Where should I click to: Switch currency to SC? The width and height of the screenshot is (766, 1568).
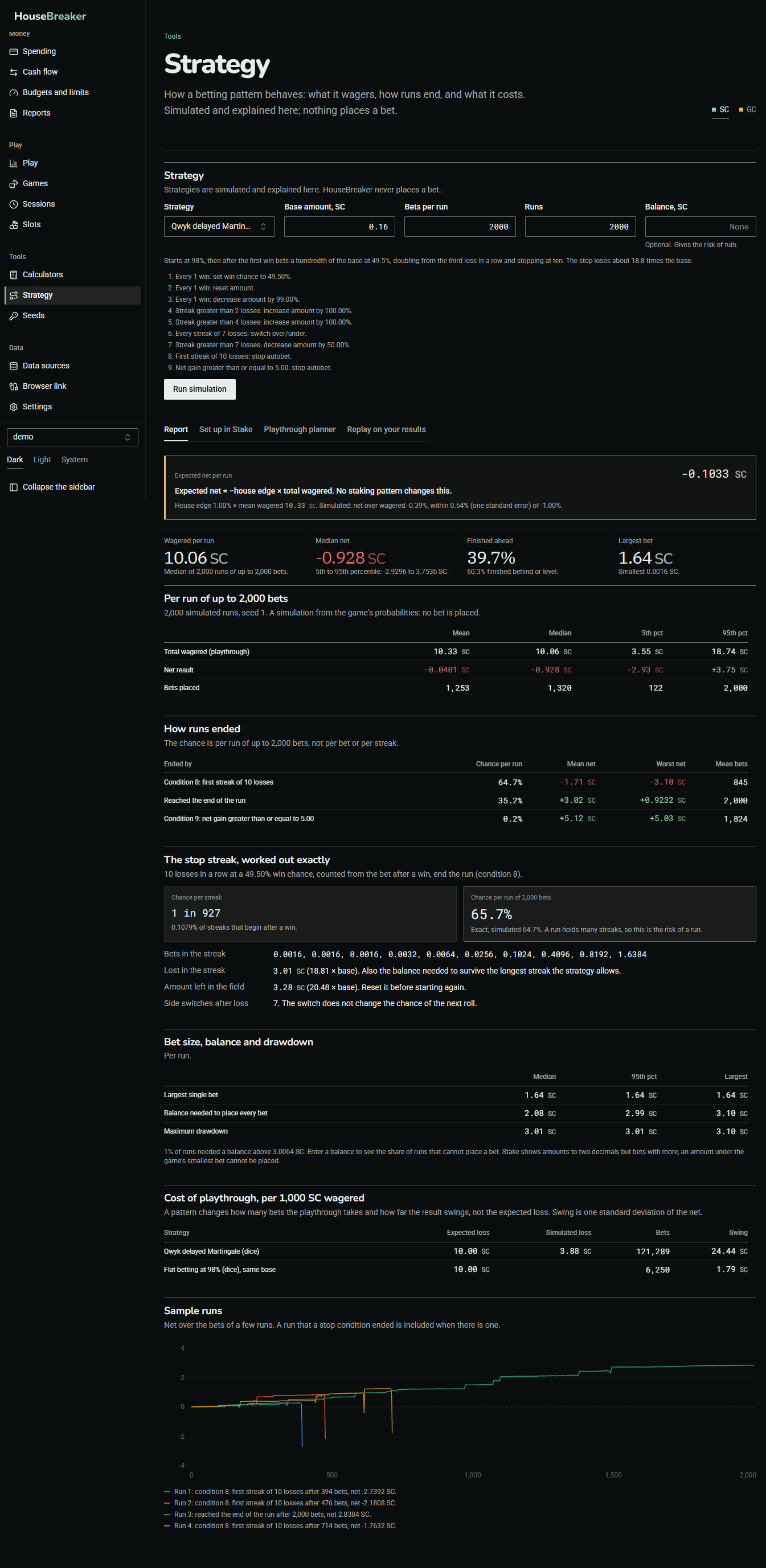coord(720,109)
